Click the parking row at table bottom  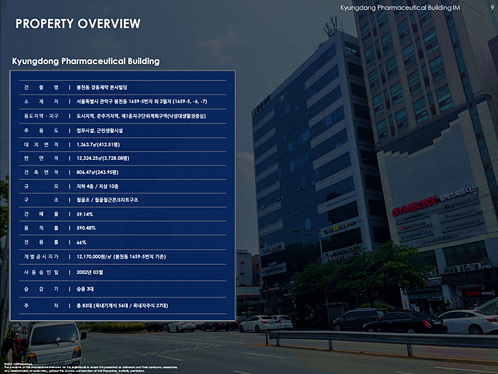tap(123, 306)
